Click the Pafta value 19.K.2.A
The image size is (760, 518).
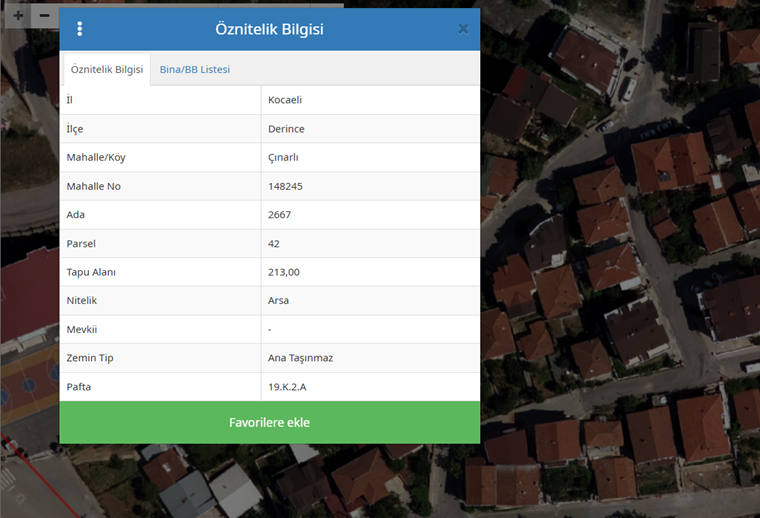pyautogui.click(x=287, y=386)
